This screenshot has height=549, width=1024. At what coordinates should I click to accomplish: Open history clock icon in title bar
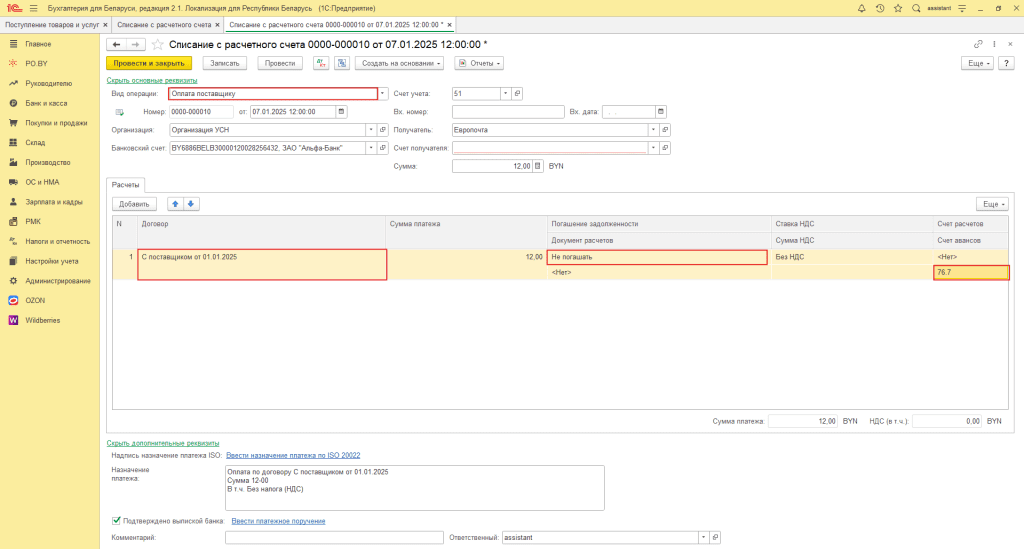pyautogui.click(x=880, y=8)
